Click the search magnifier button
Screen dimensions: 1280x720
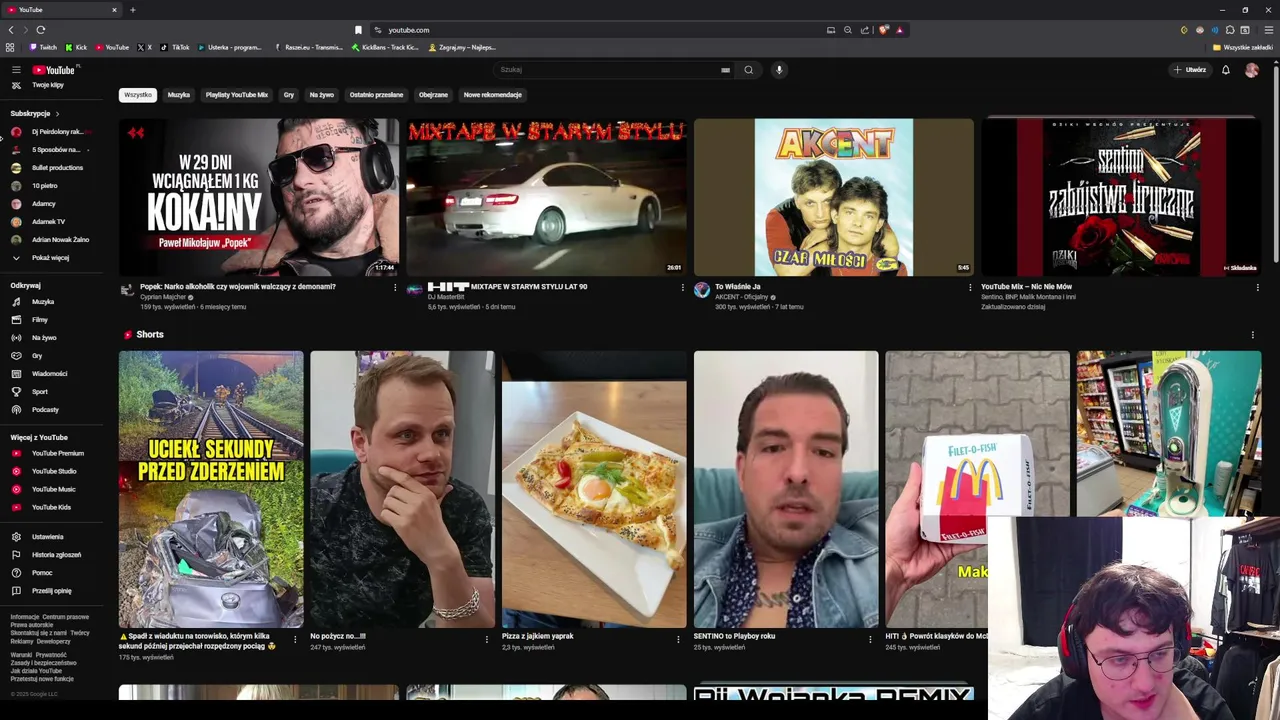(748, 70)
